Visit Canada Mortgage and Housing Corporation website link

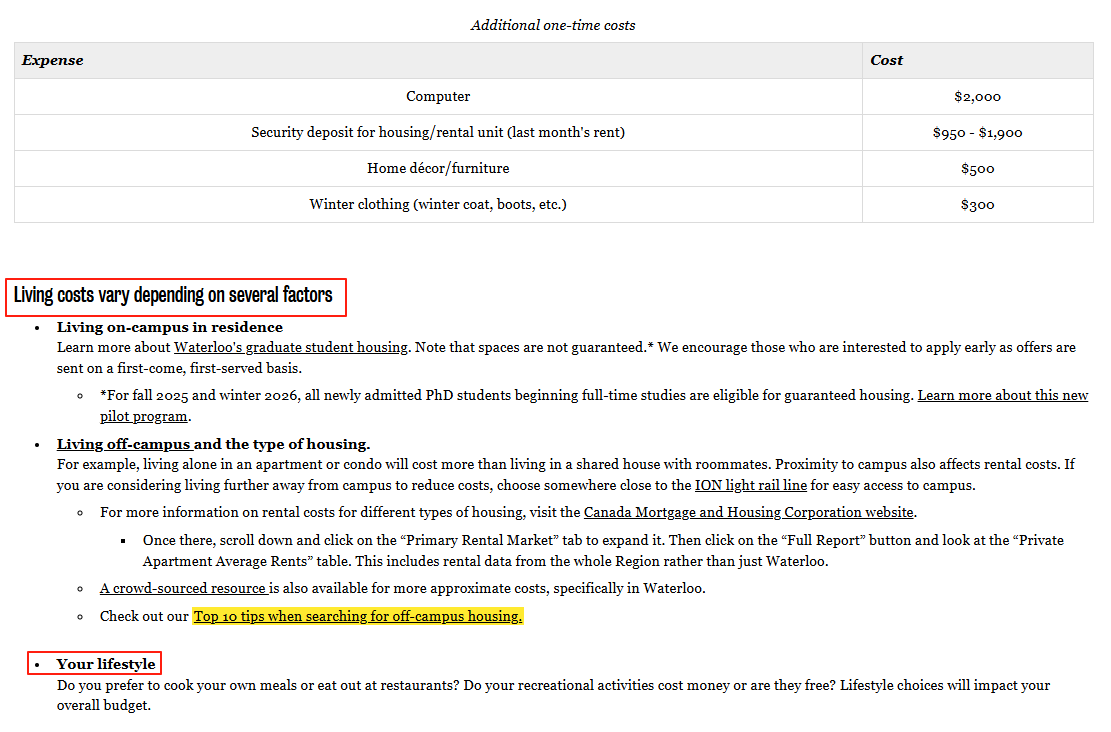(x=748, y=512)
